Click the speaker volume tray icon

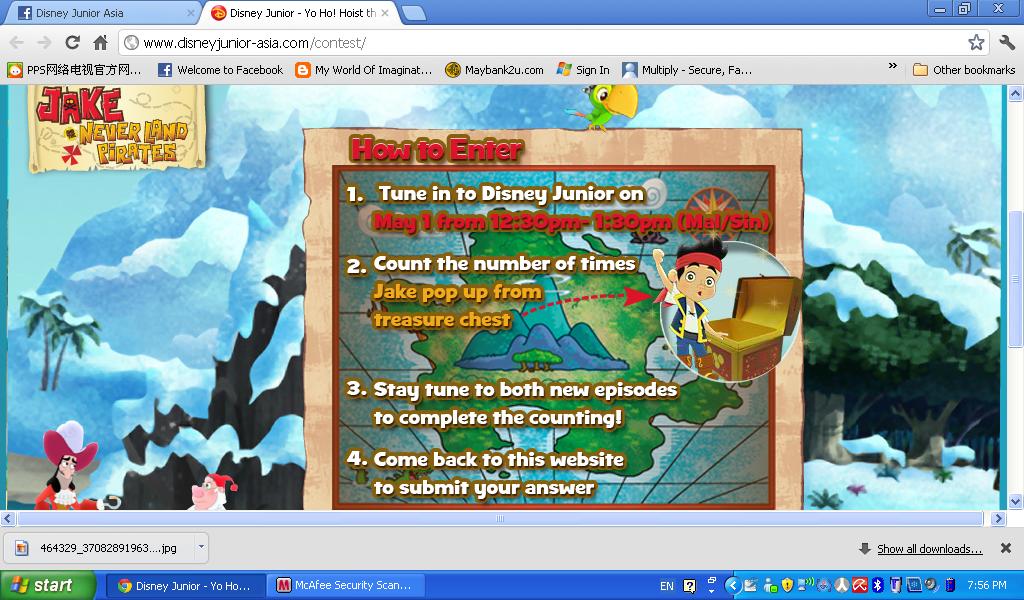(x=933, y=585)
